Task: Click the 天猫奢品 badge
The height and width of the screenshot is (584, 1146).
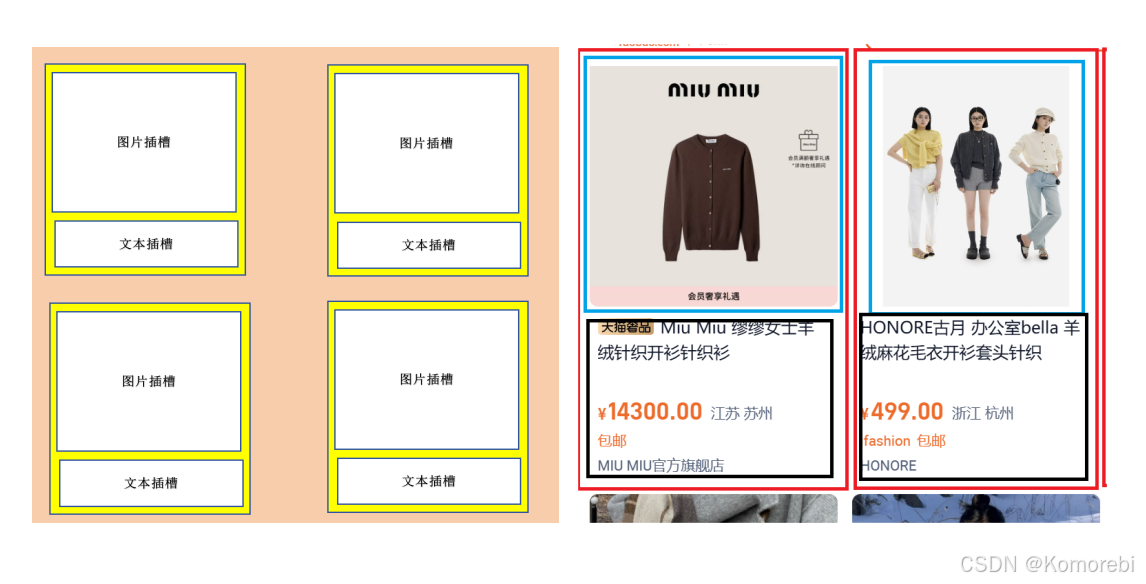Action: tap(626, 327)
